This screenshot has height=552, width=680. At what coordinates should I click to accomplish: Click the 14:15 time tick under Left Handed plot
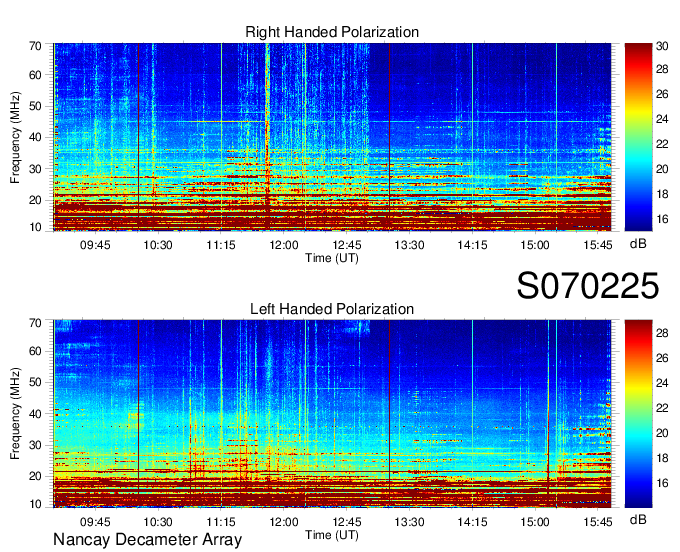[x=472, y=522]
